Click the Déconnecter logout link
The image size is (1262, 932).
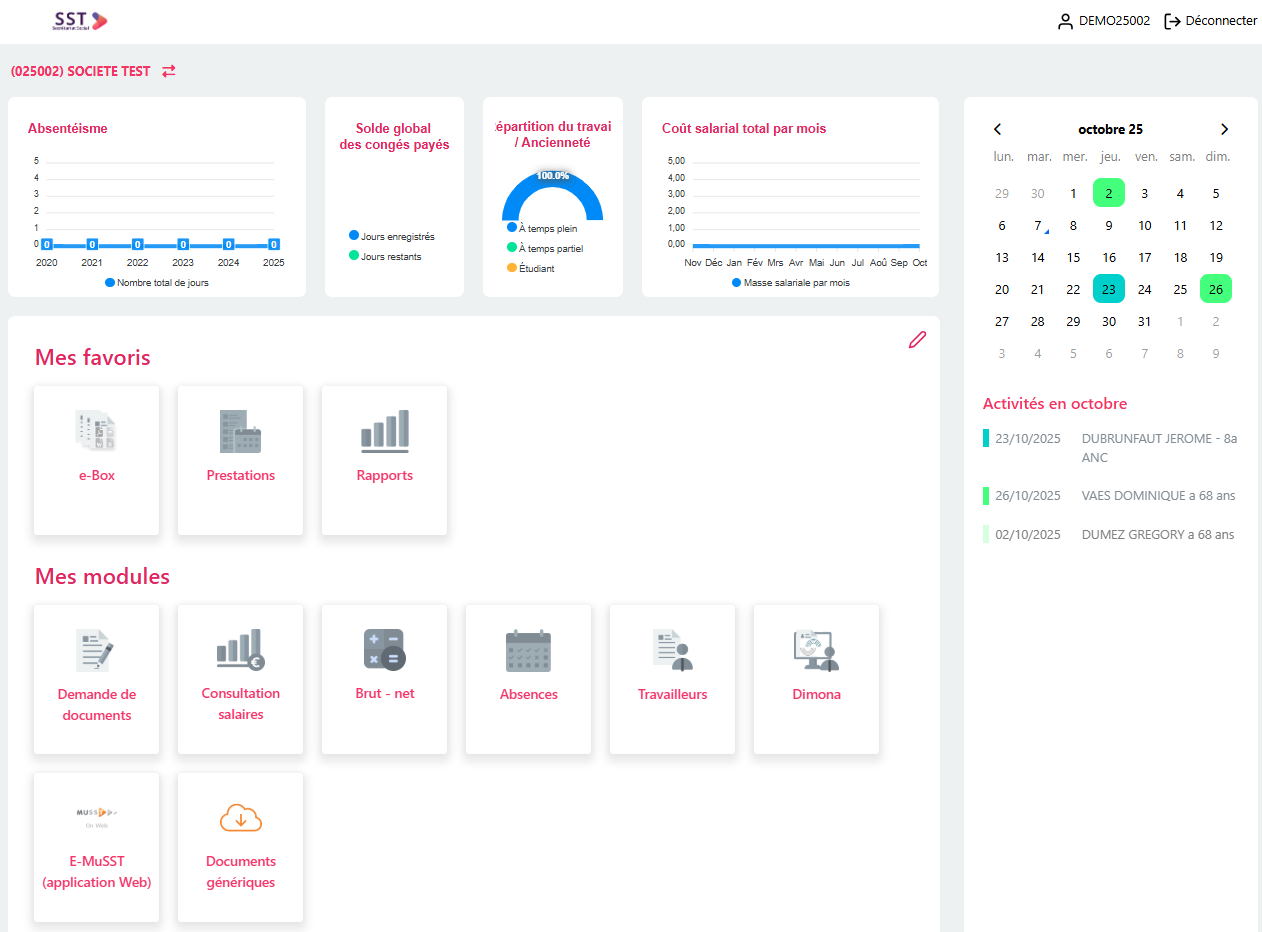point(1210,21)
